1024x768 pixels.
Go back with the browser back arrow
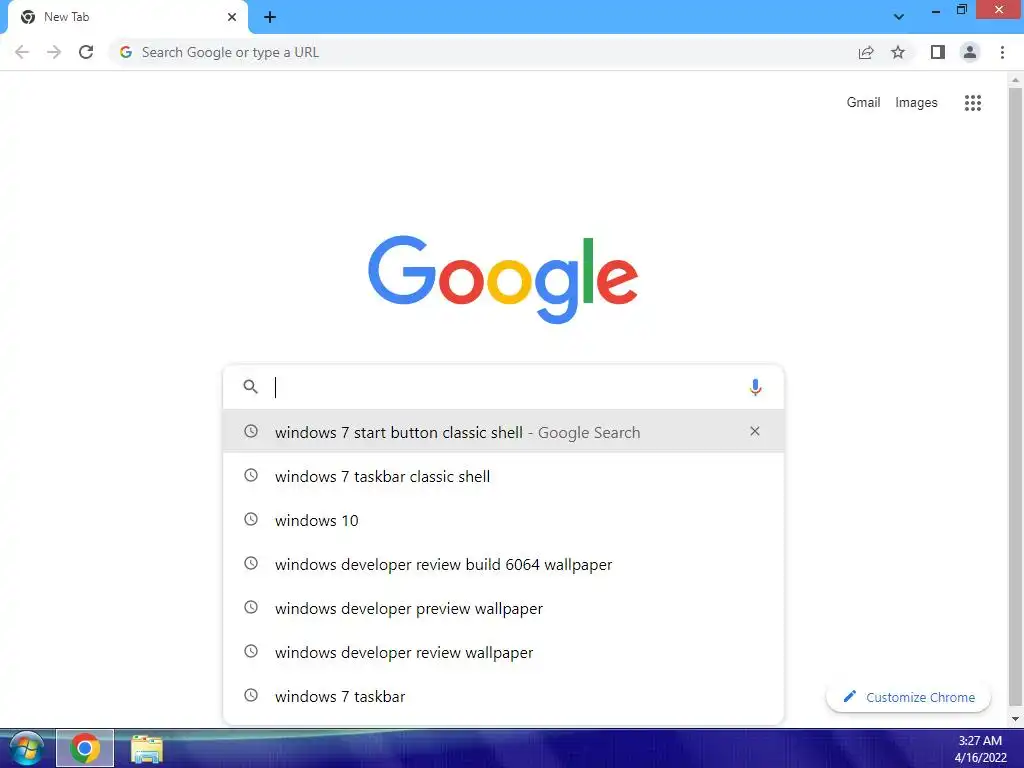click(x=22, y=52)
